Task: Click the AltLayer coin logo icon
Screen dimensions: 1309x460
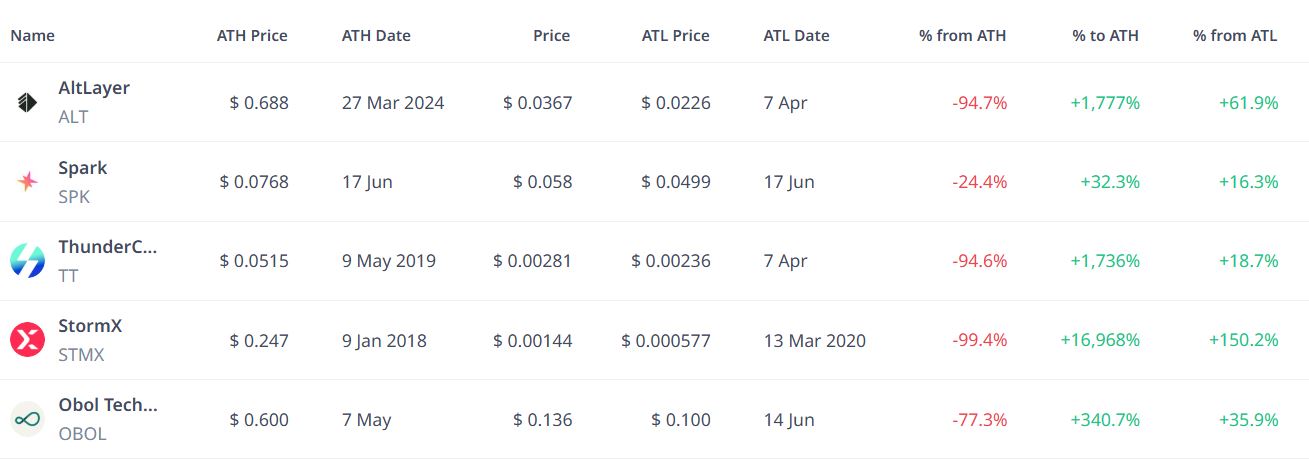Action: tap(27, 102)
